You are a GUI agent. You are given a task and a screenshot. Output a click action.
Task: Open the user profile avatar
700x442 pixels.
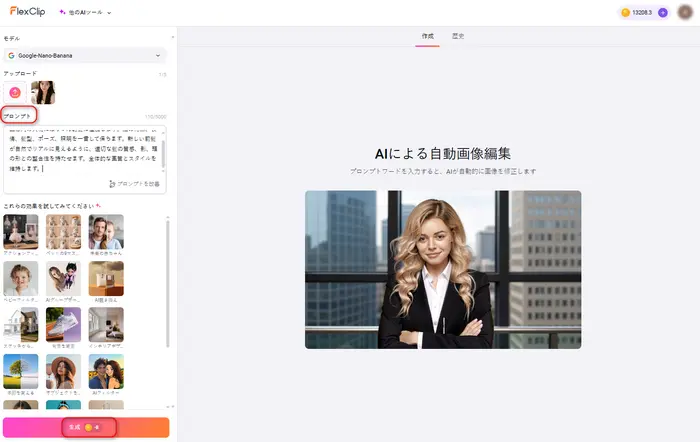tap(686, 13)
